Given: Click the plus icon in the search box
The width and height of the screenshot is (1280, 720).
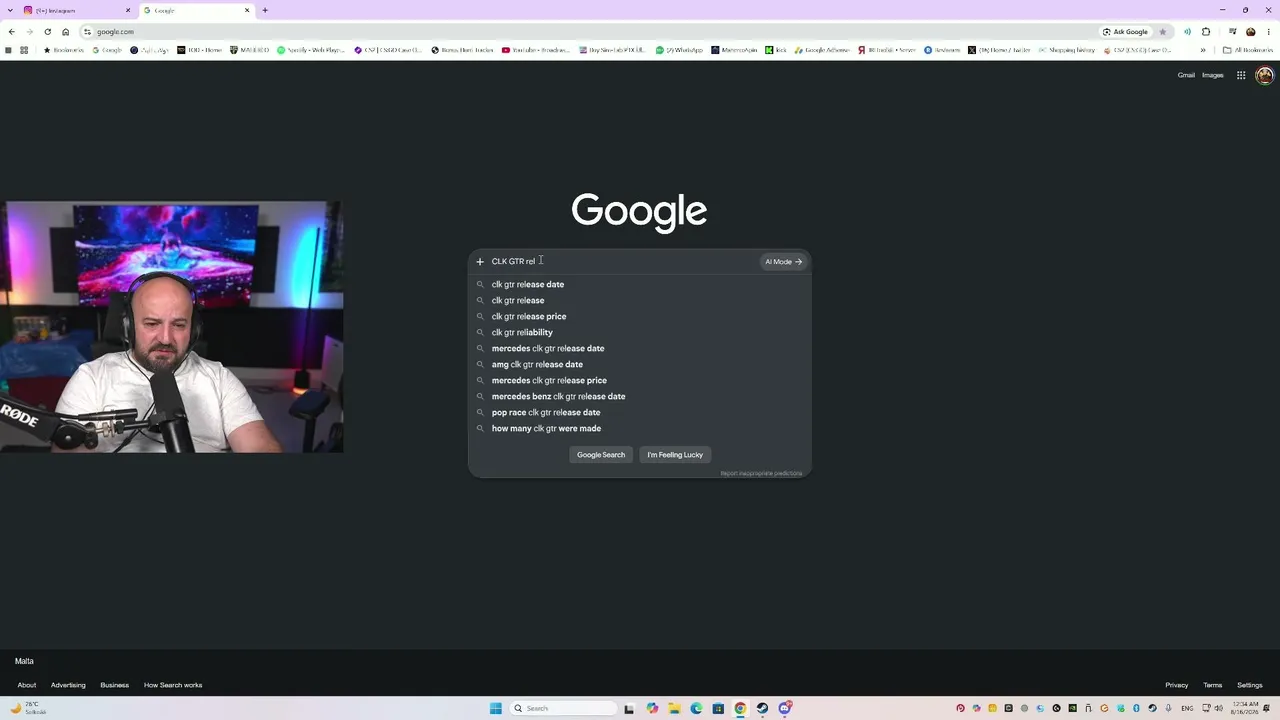Looking at the screenshot, I should click(x=480, y=262).
